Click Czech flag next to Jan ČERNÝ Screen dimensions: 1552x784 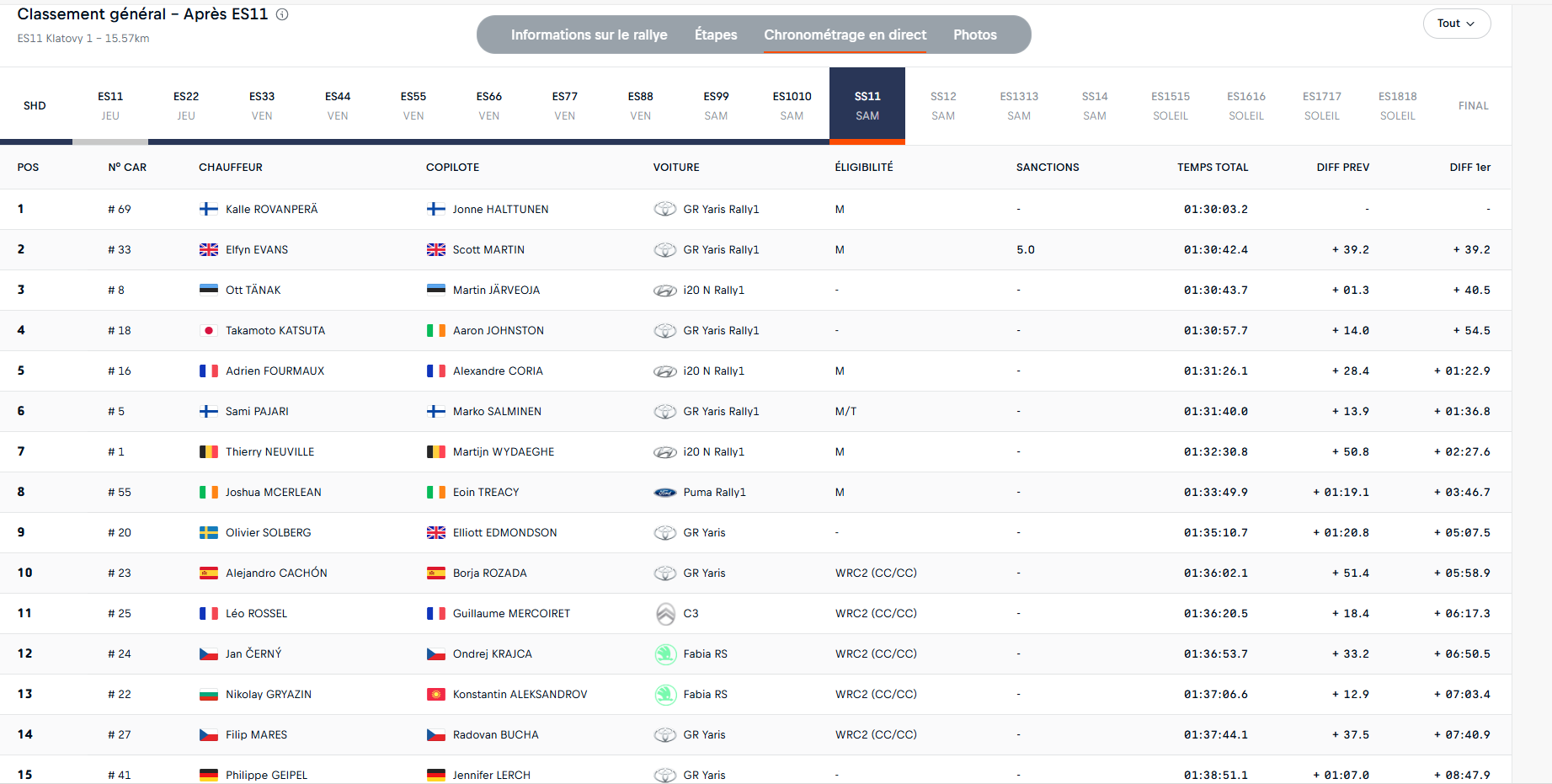pos(209,653)
